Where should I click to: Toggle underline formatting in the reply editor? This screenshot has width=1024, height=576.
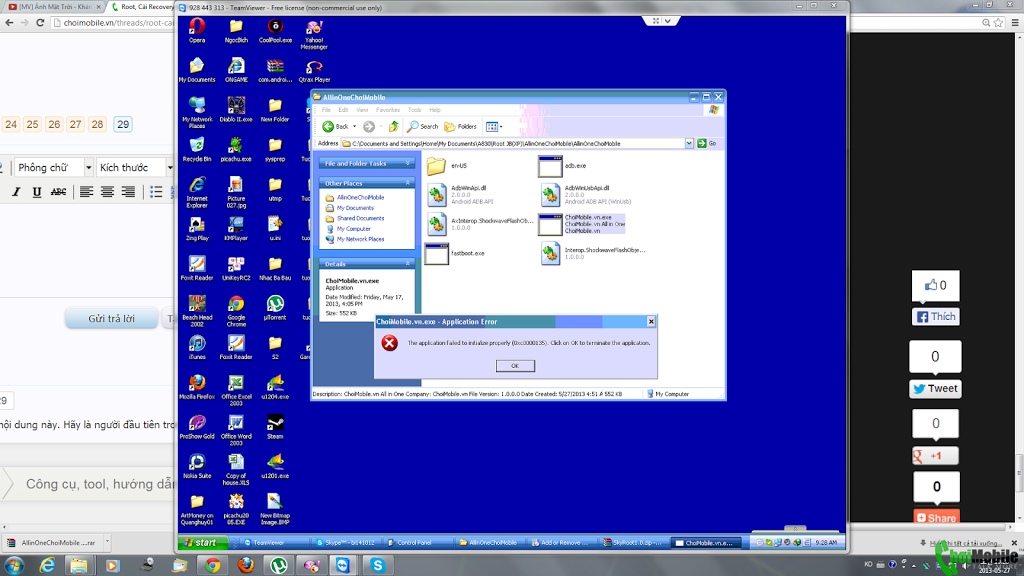click(x=37, y=191)
